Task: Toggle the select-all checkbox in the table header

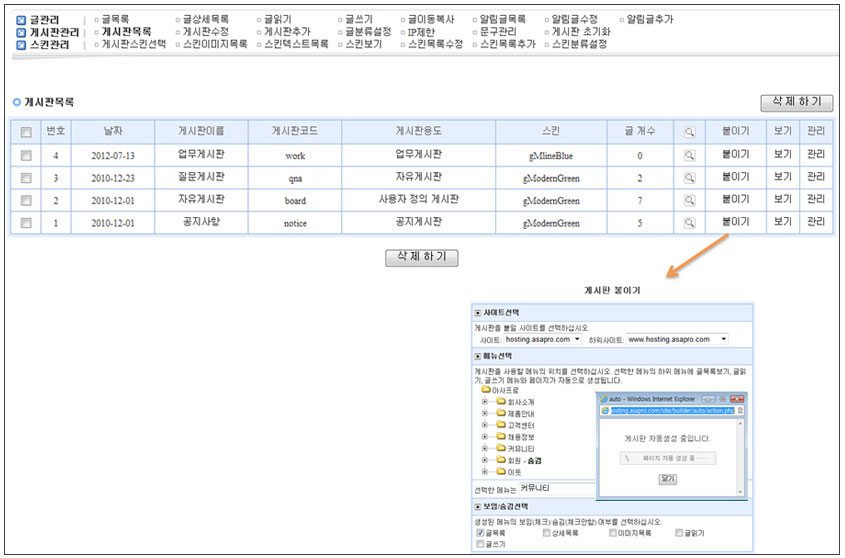Action: point(26,131)
